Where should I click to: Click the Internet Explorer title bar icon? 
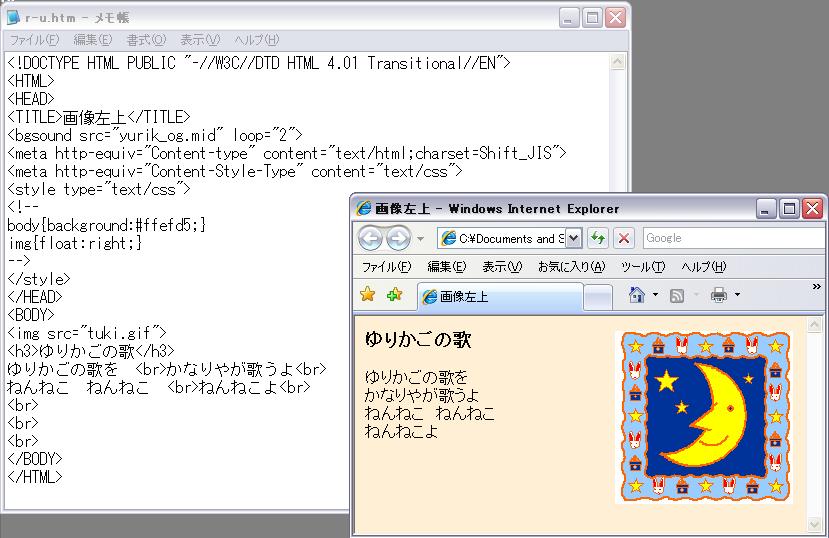click(364, 208)
